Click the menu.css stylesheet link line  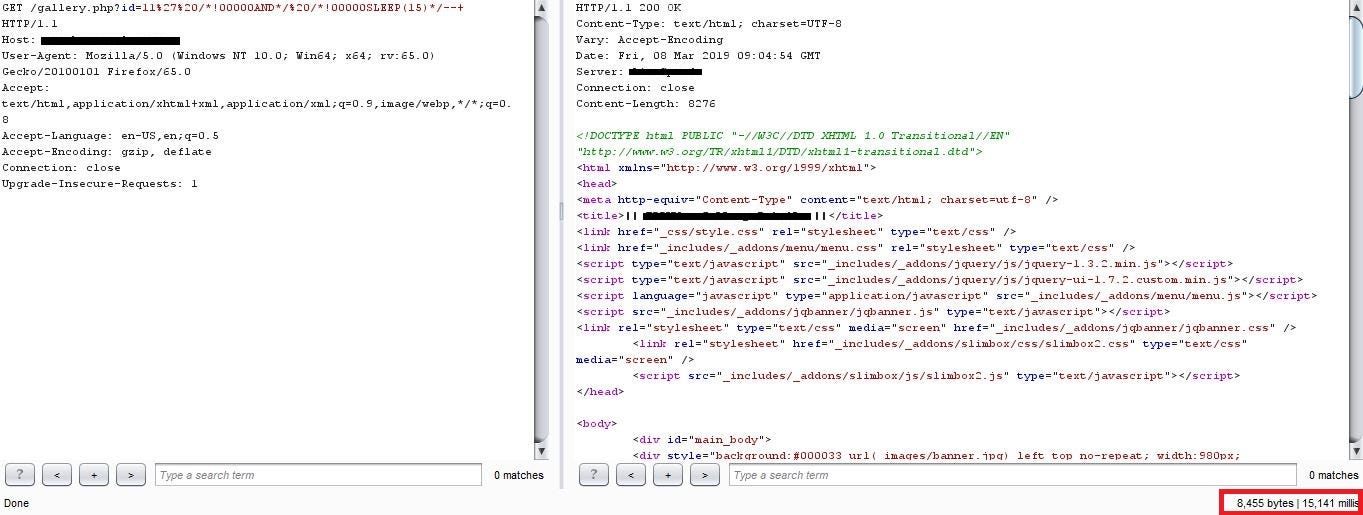[855, 247]
